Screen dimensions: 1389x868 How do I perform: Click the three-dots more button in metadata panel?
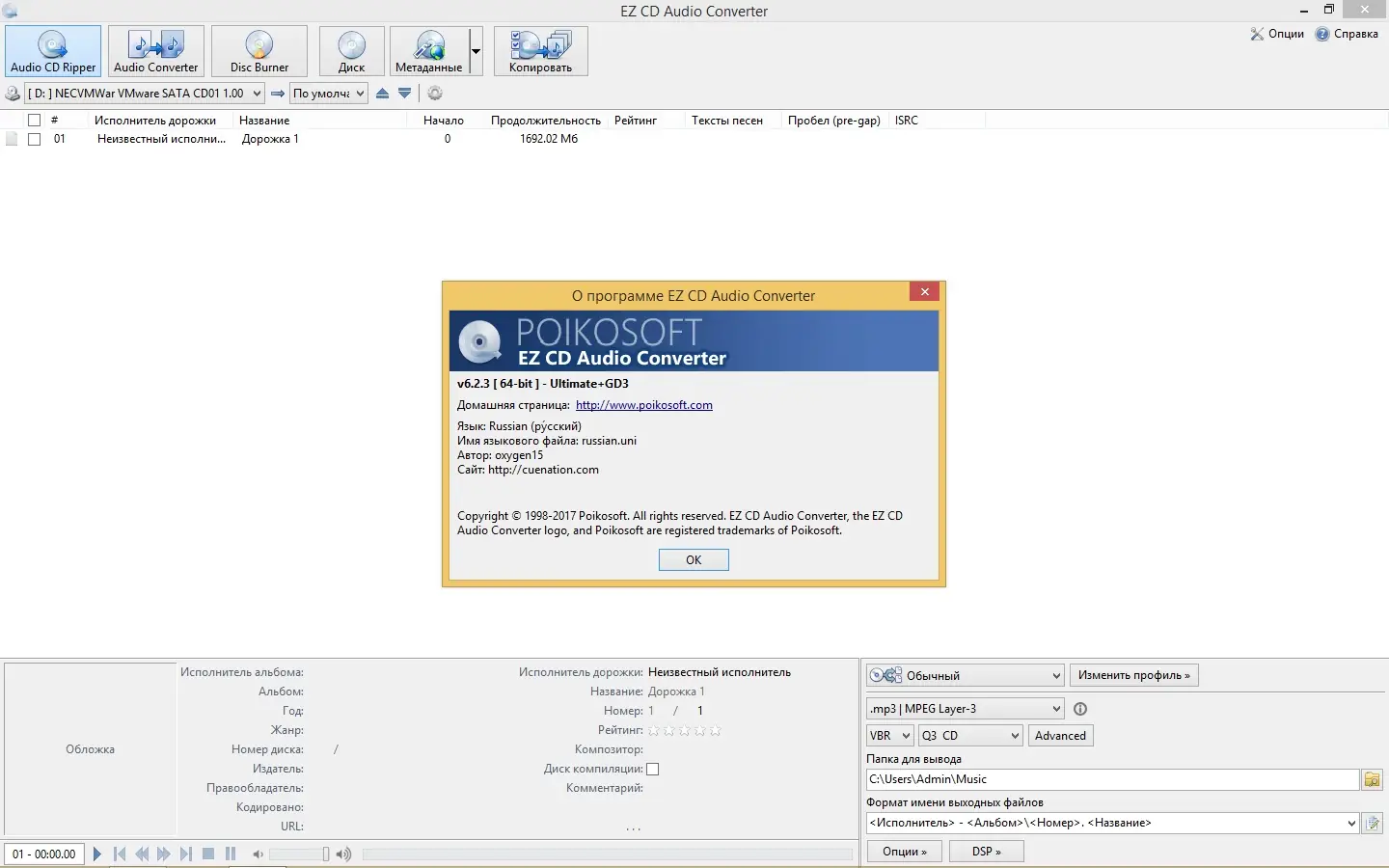pos(633,828)
